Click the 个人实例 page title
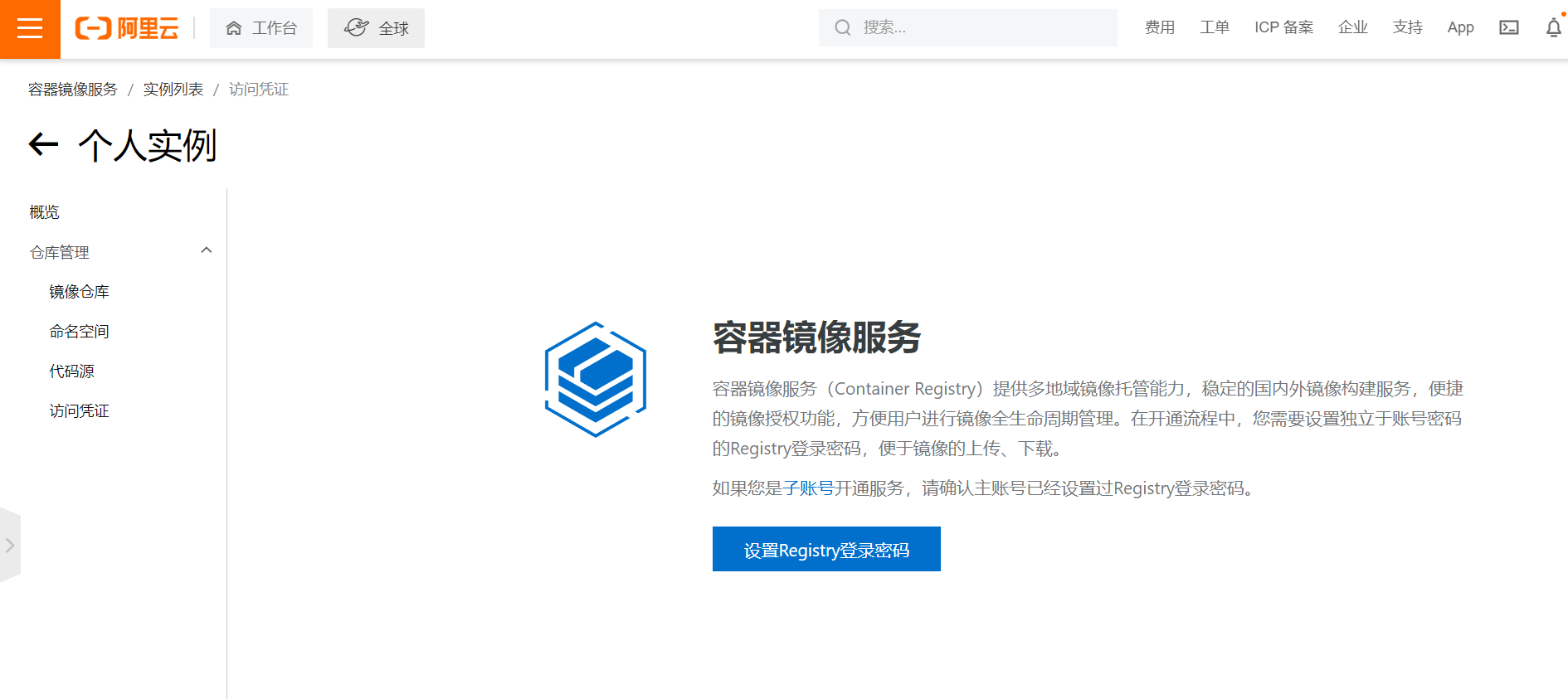 (148, 146)
